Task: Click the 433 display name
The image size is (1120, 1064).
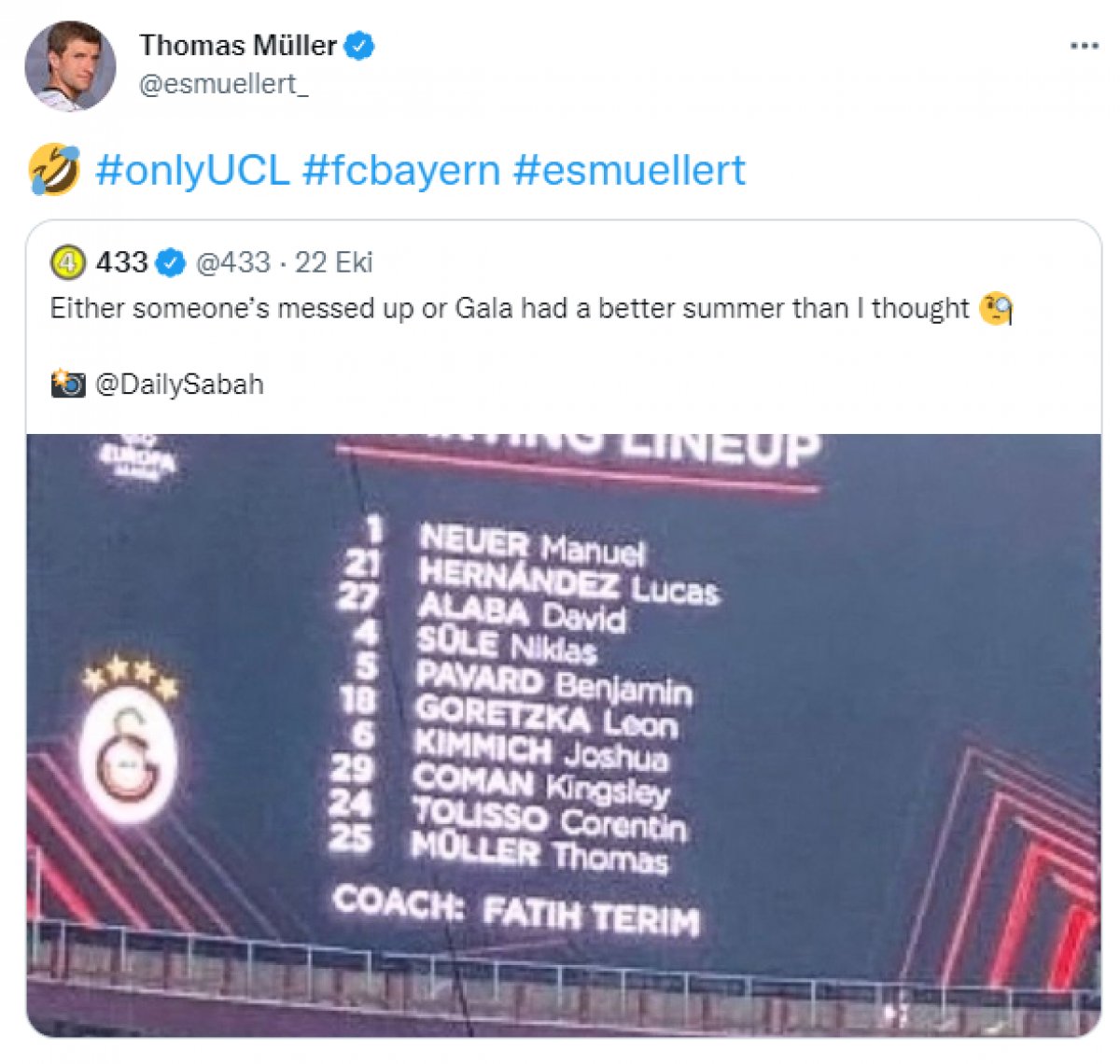Action: [121, 264]
